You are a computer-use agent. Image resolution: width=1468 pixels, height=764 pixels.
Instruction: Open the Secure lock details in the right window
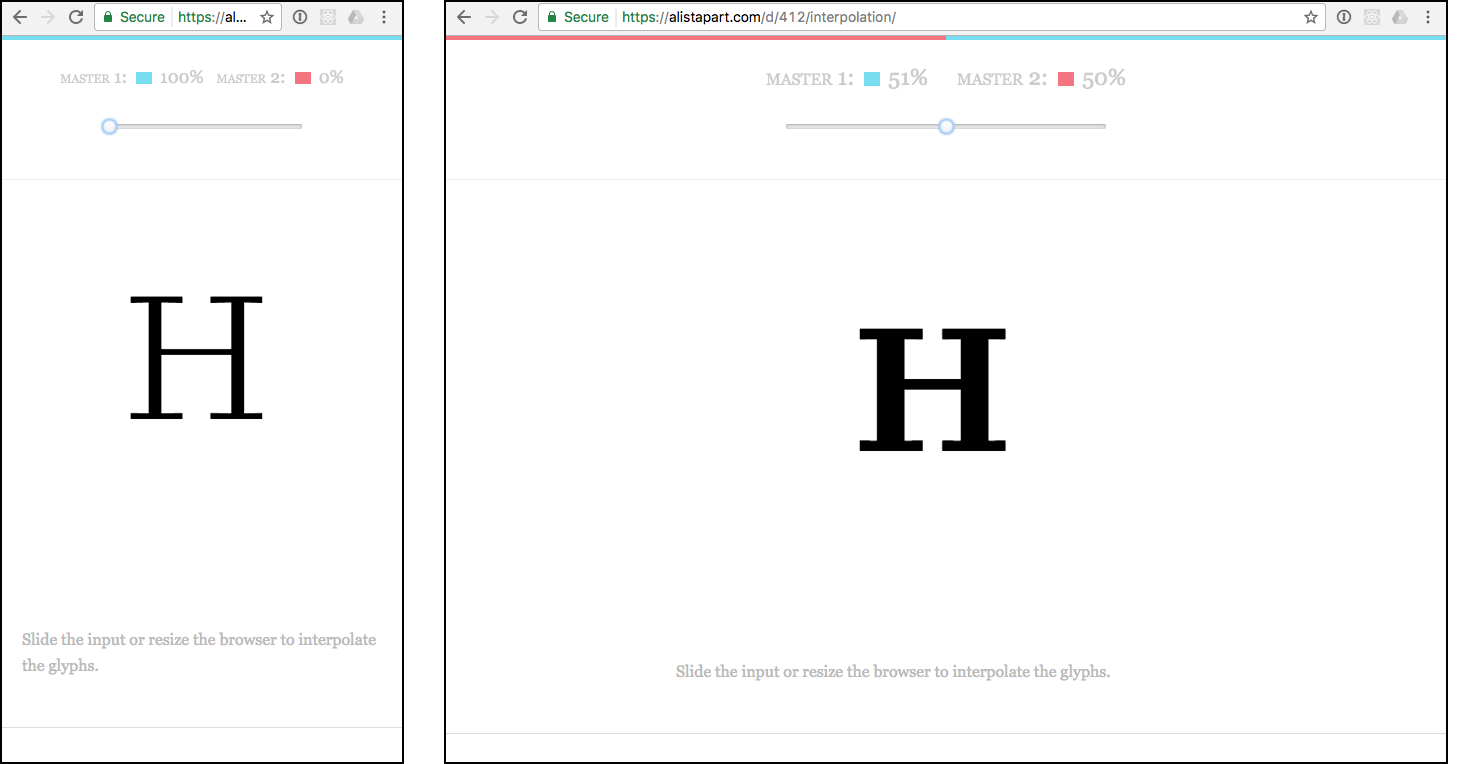[577, 18]
